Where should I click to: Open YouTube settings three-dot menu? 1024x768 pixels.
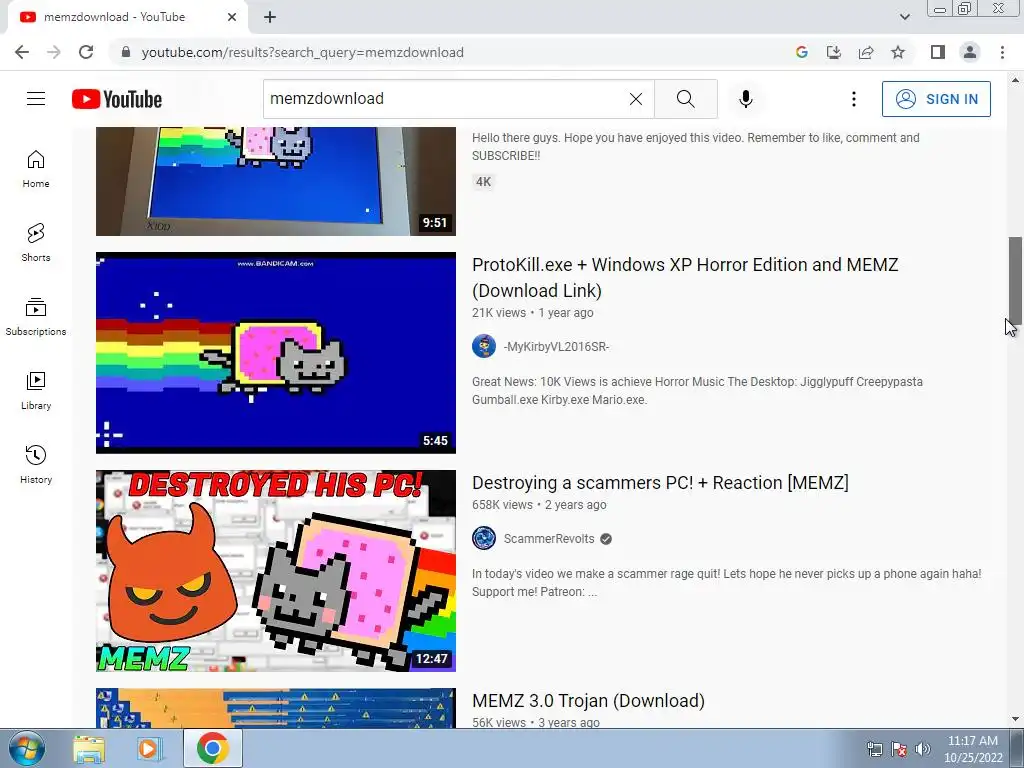click(854, 99)
